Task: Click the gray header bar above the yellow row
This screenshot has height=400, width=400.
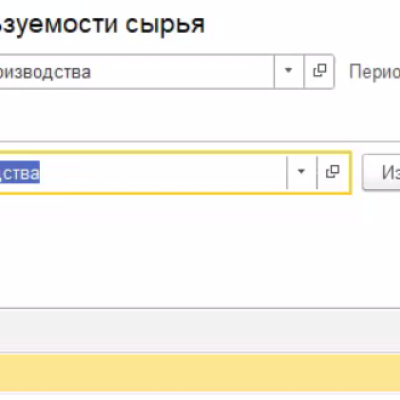Action: (200, 330)
